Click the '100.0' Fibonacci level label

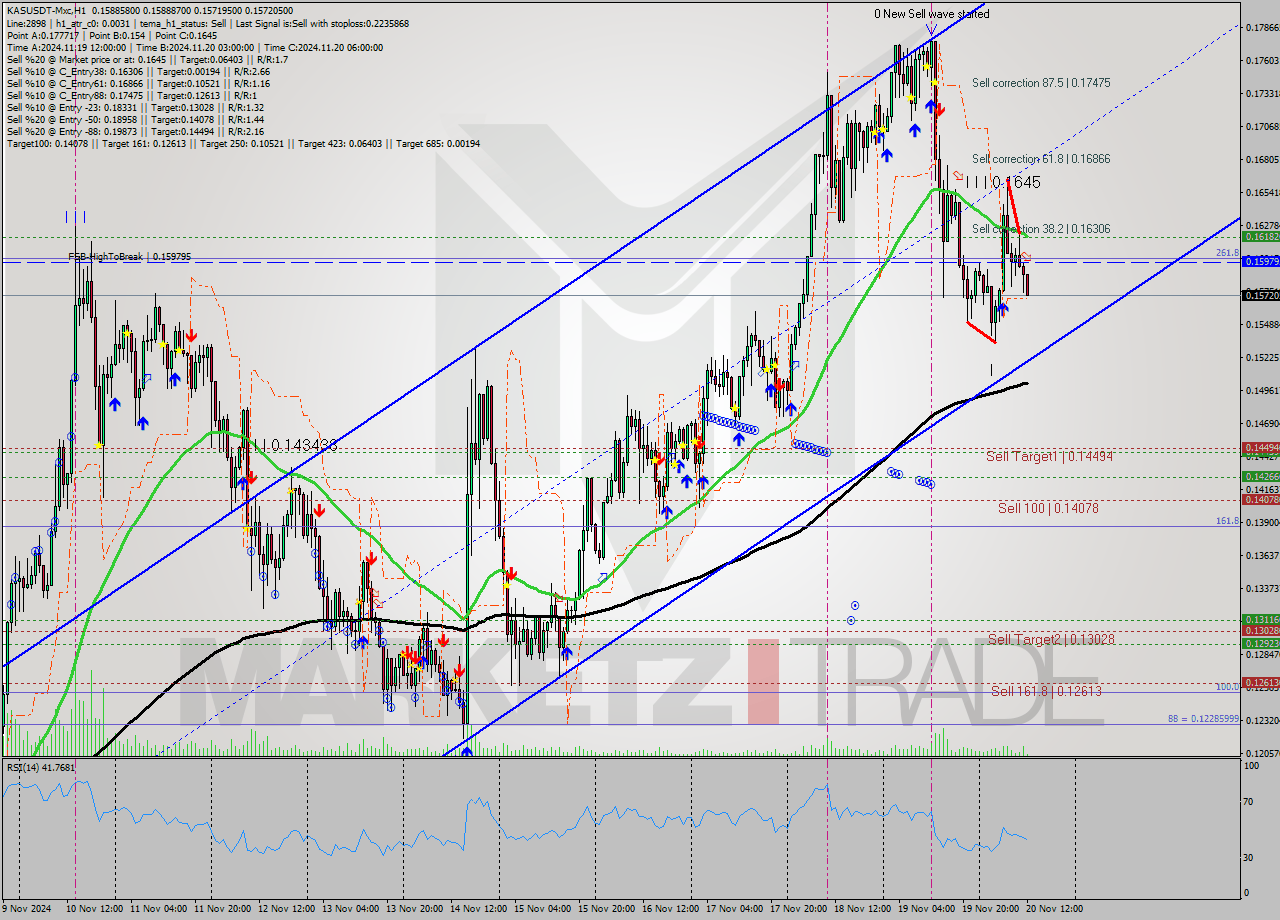tap(1227, 687)
